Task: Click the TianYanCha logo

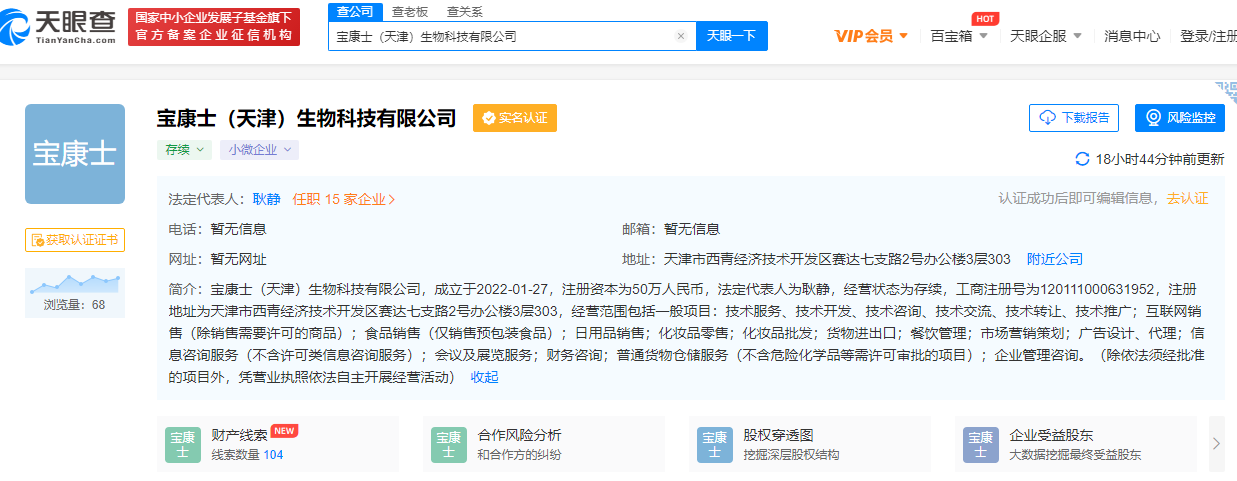Action: pyautogui.click(x=60, y=25)
